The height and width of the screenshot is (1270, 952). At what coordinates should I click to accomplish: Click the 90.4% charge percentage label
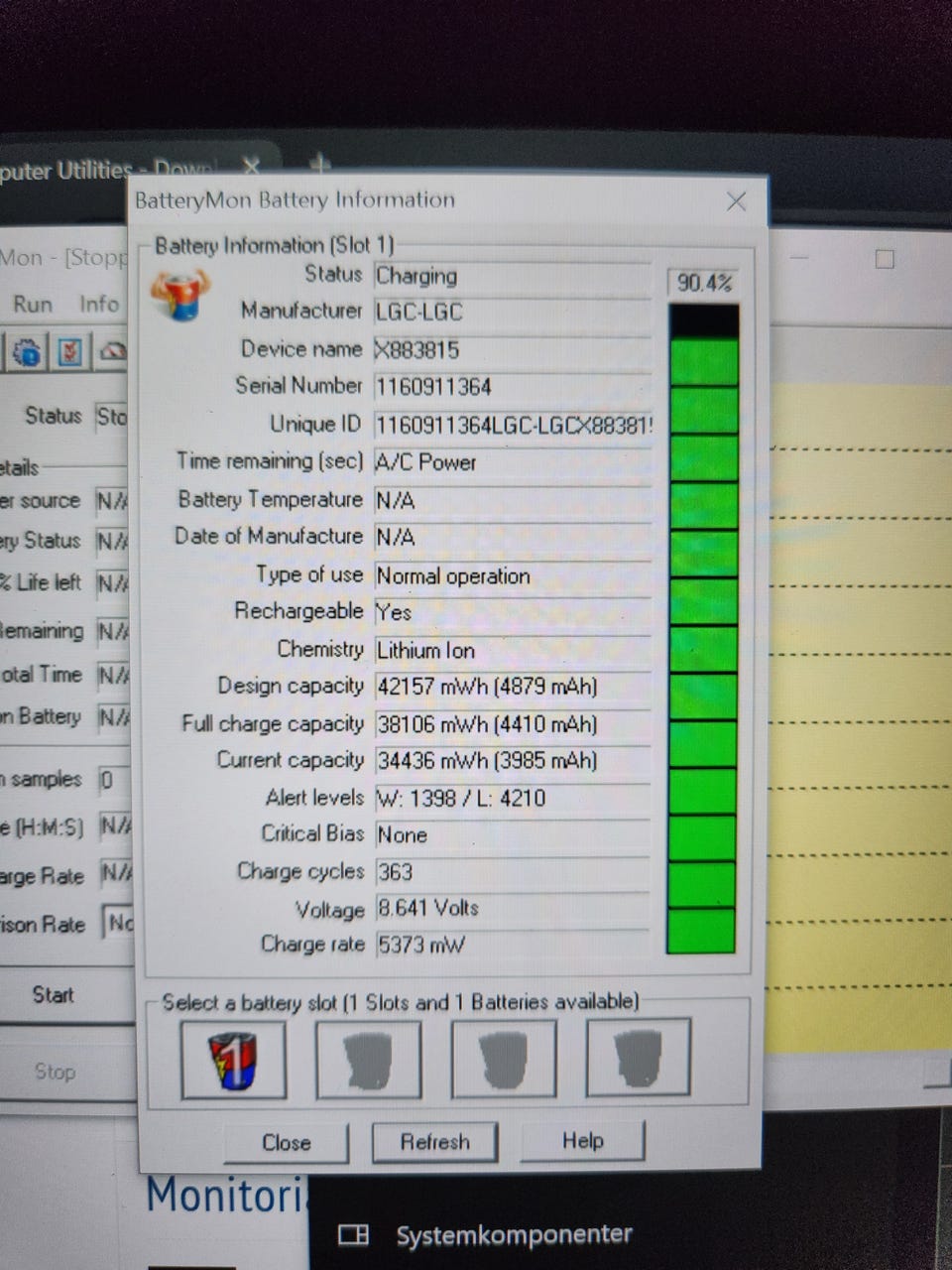[704, 283]
